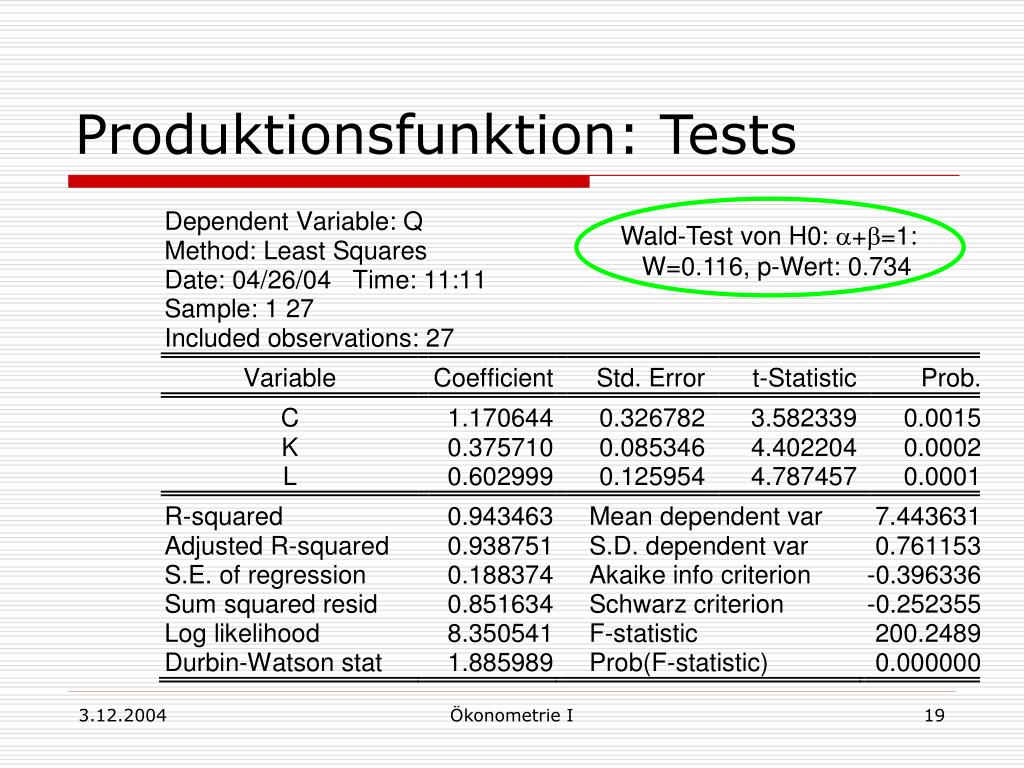Click slide number '19'
This screenshot has height=768, width=1024.
pos(935,716)
